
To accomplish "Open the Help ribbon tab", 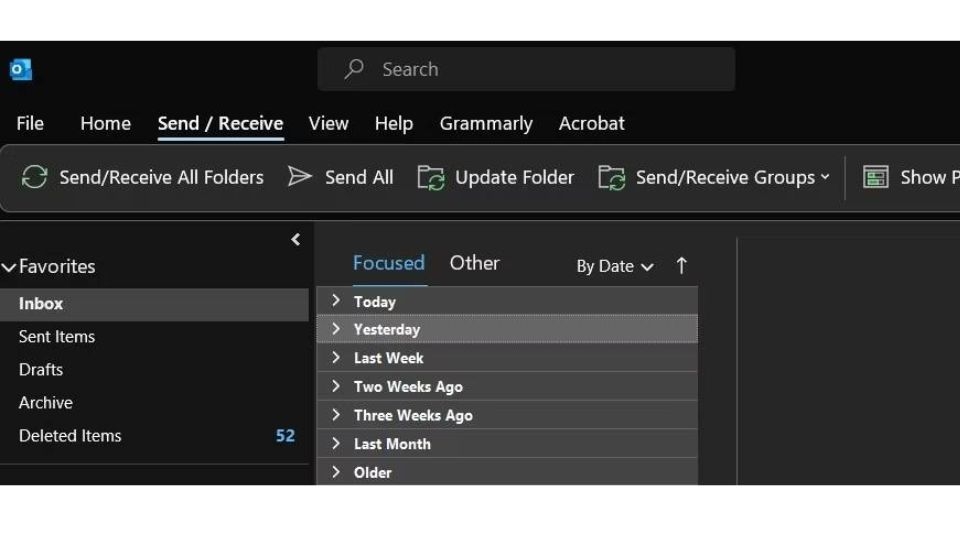I will (x=394, y=124).
